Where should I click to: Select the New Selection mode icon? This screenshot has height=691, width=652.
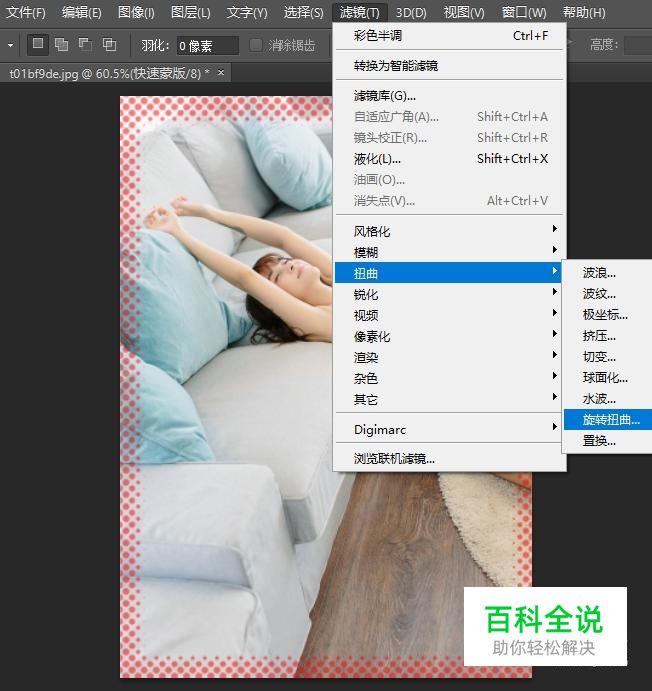point(38,45)
